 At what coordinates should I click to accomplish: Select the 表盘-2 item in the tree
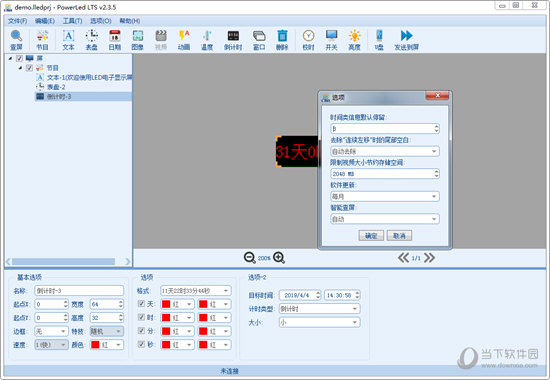(x=51, y=87)
